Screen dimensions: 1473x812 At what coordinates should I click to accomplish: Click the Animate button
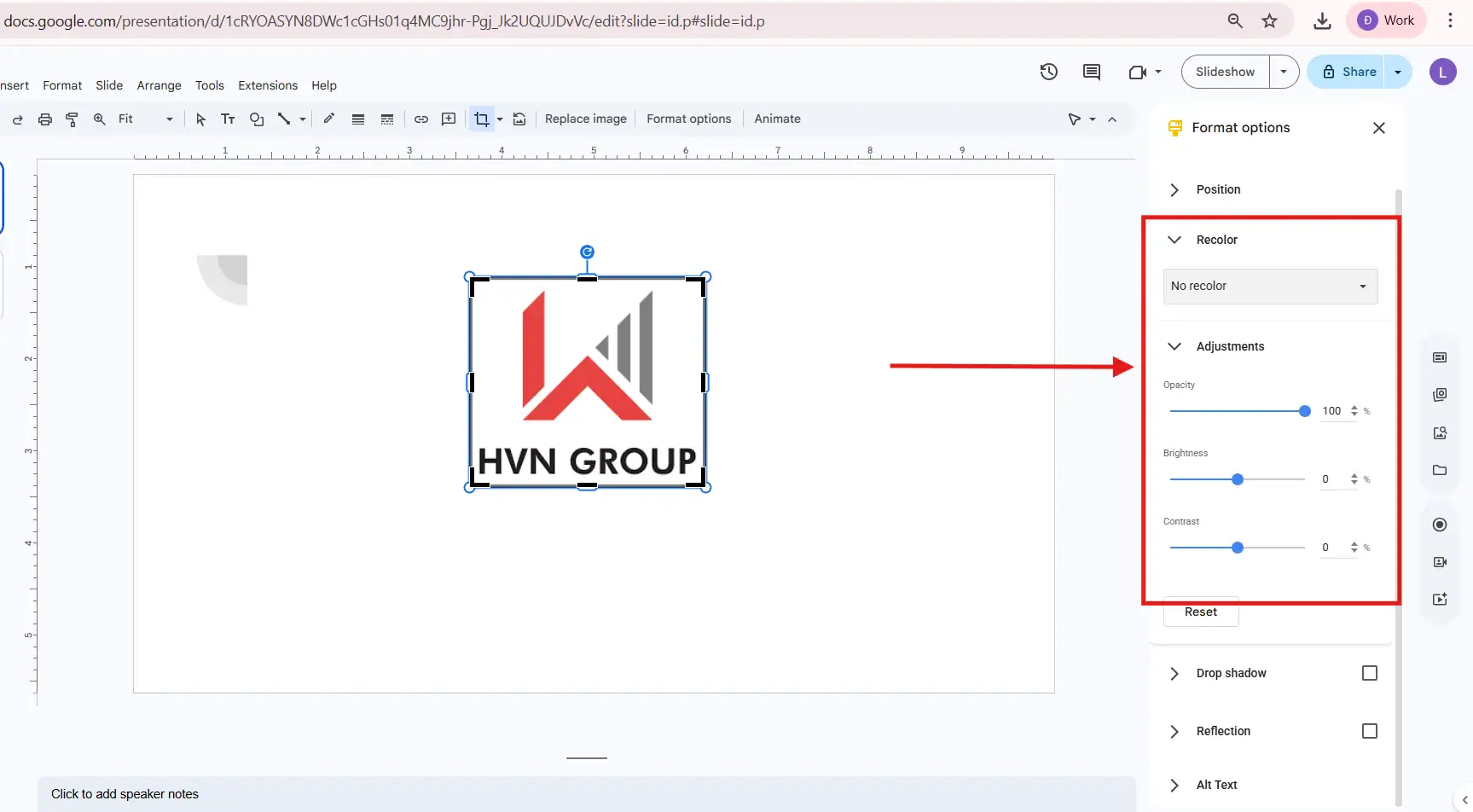coord(777,119)
